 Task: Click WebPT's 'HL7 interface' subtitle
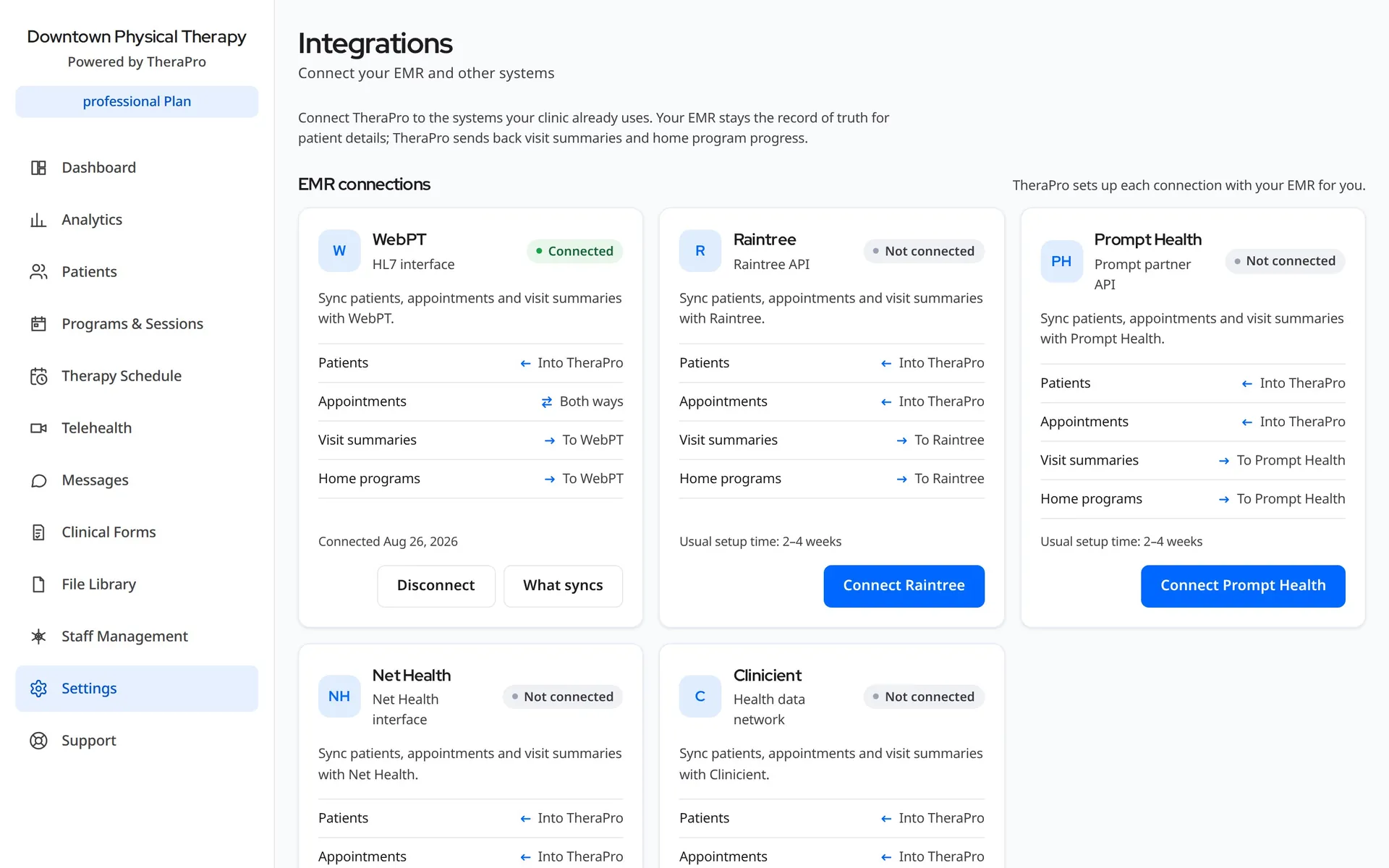[x=413, y=265]
